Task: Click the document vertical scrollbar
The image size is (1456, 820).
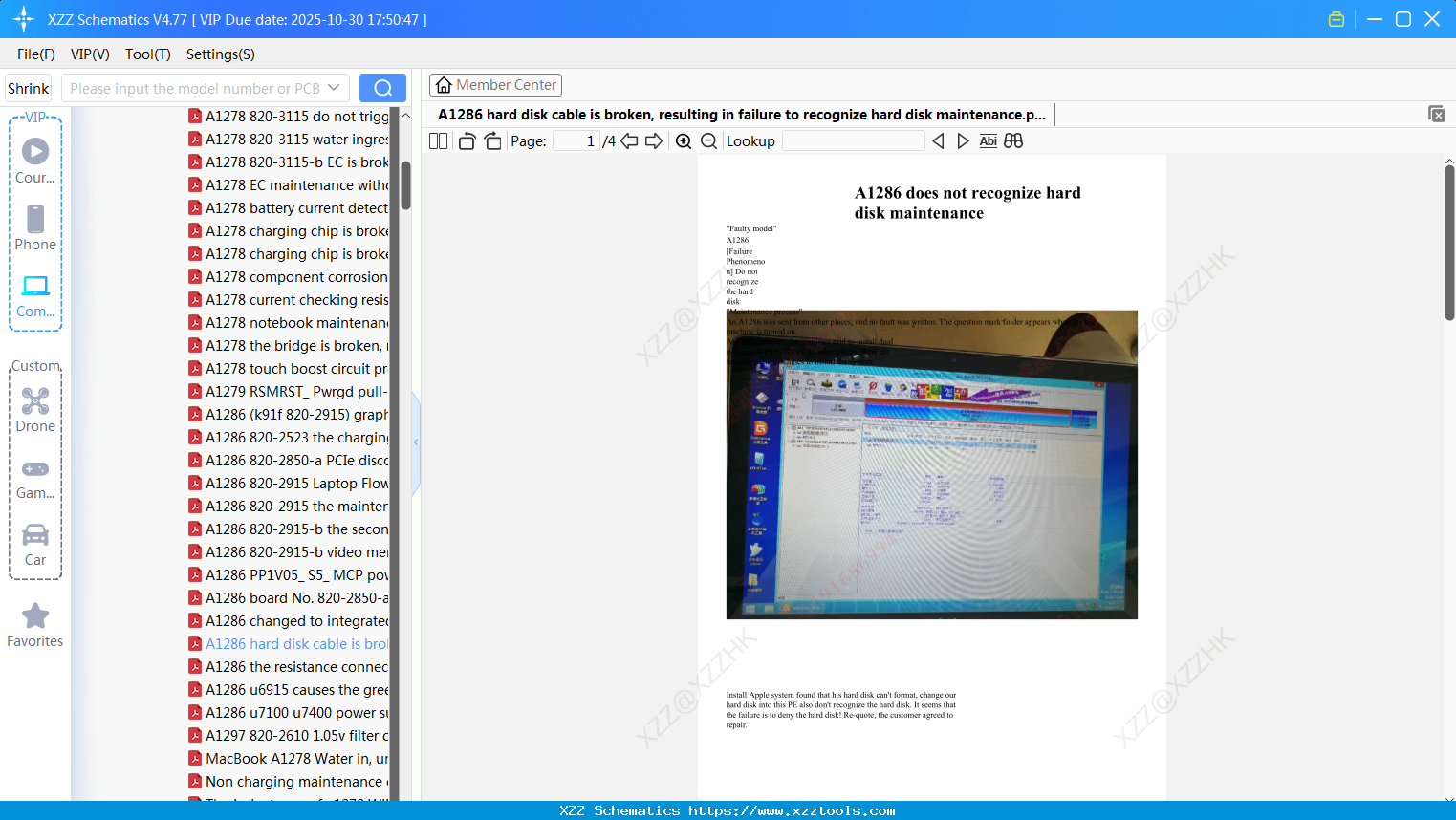Action: point(1449,243)
